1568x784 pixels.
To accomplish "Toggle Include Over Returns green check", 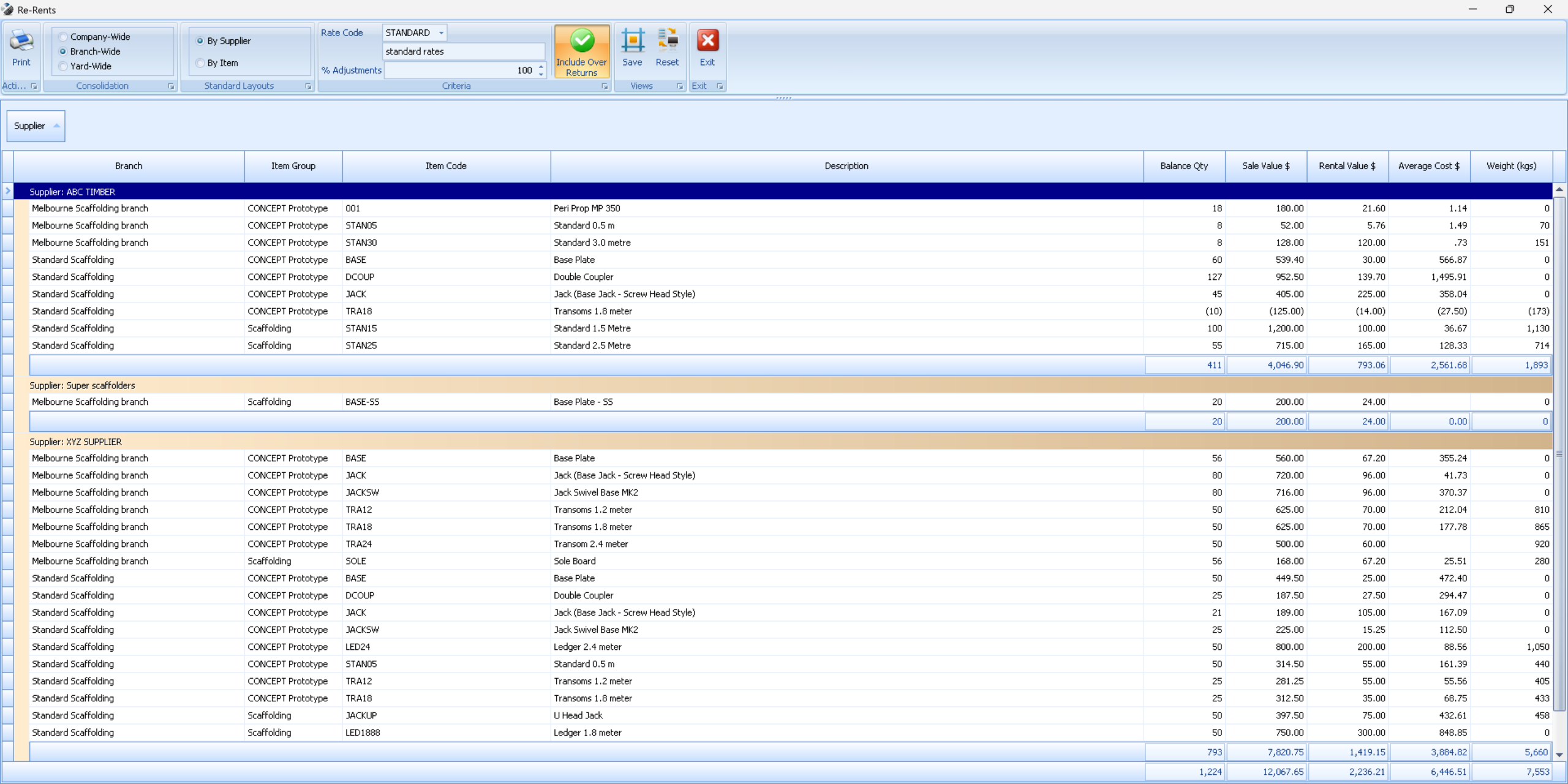I will [581, 41].
